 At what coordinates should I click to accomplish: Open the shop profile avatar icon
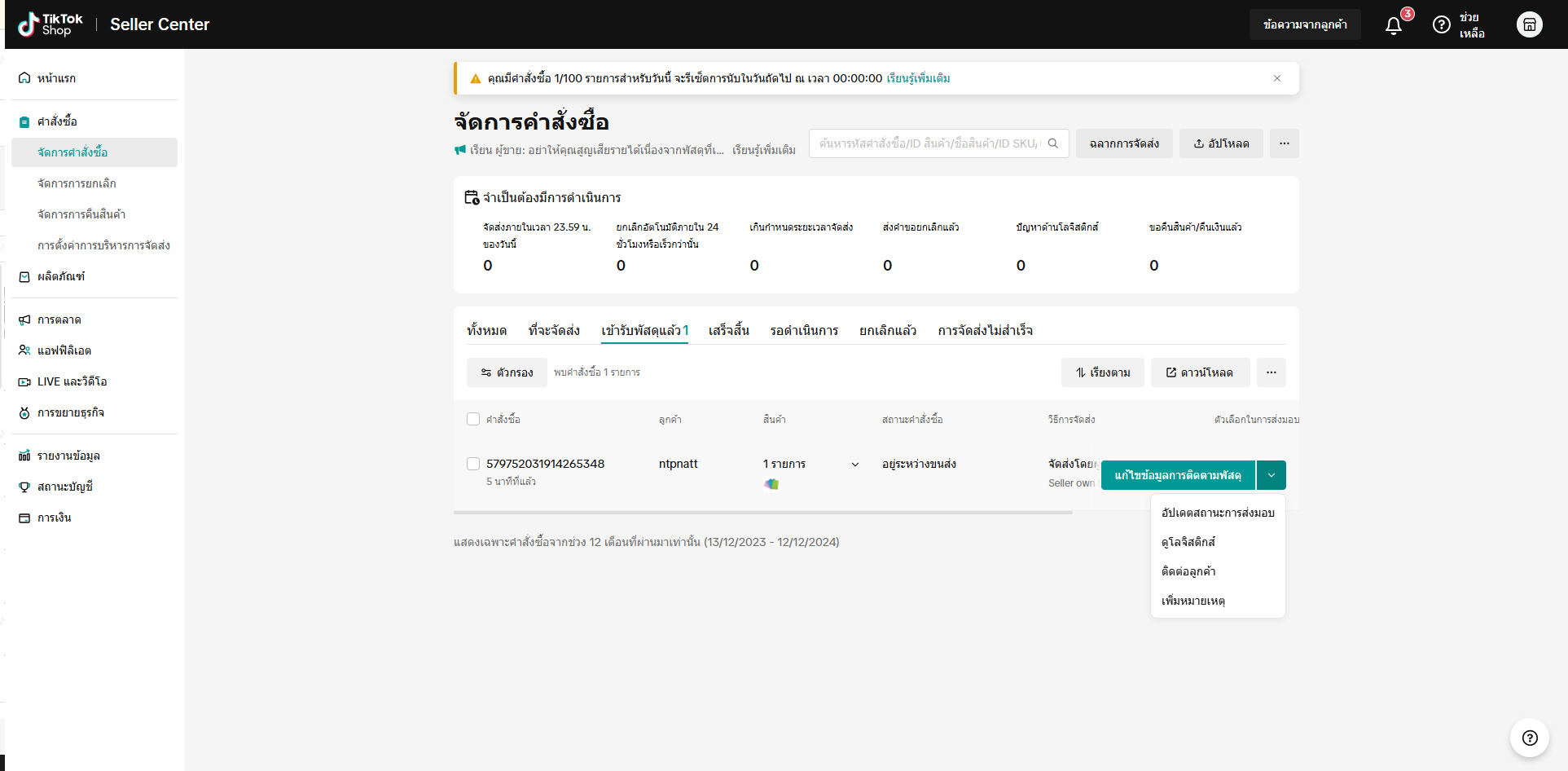[1529, 25]
